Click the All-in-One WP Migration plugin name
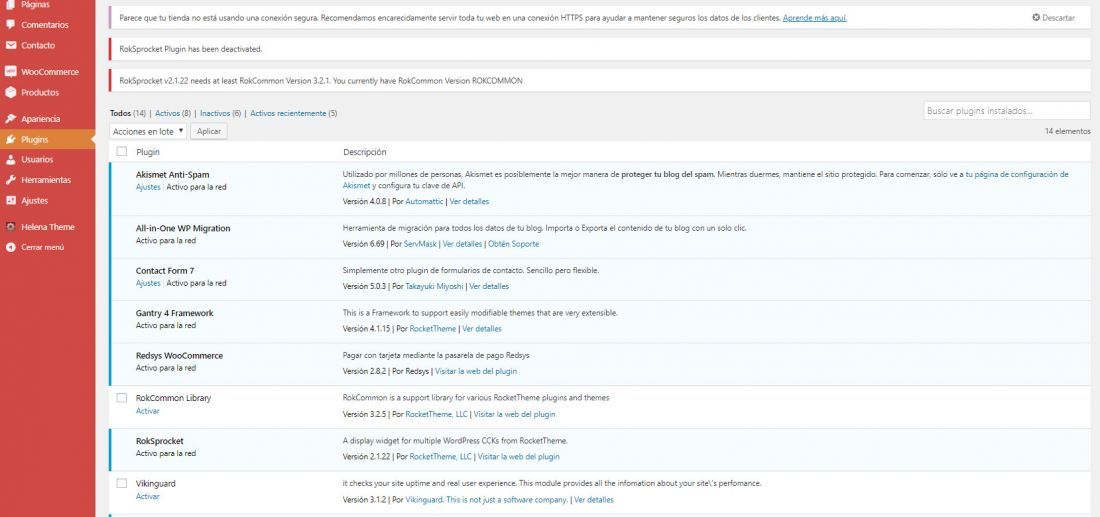The width and height of the screenshot is (1100, 517). [183, 228]
